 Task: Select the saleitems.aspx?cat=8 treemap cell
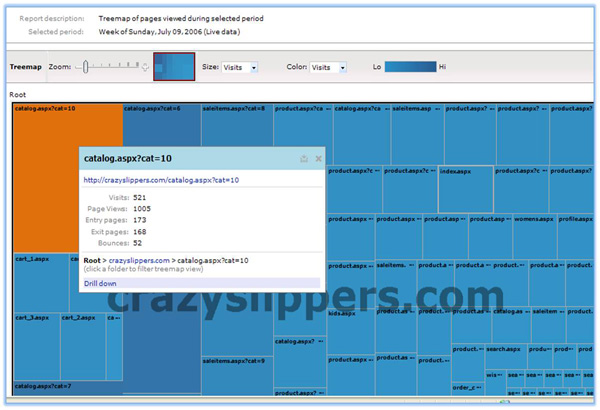237,126
